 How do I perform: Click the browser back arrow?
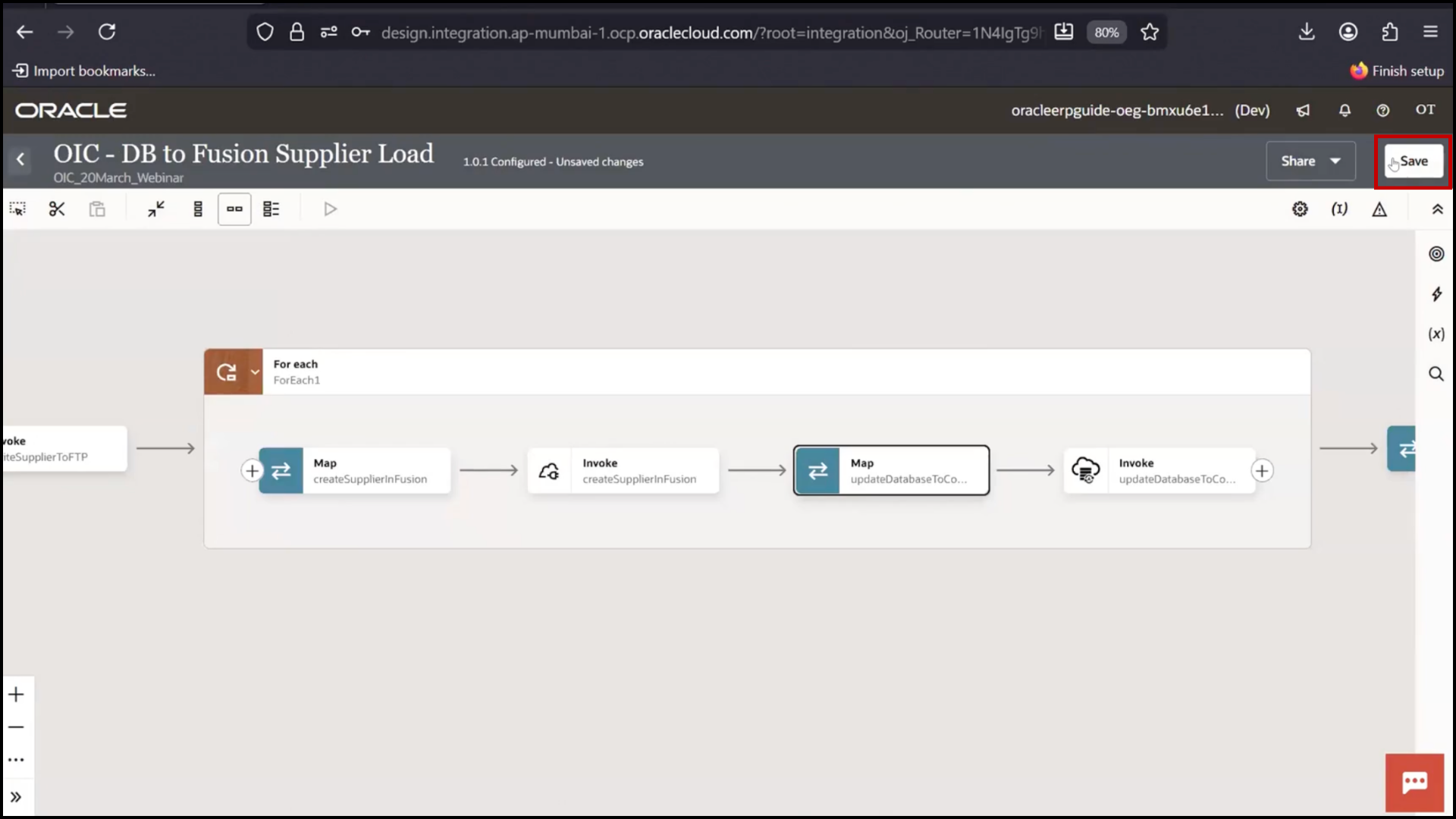pyautogui.click(x=25, y=32)
